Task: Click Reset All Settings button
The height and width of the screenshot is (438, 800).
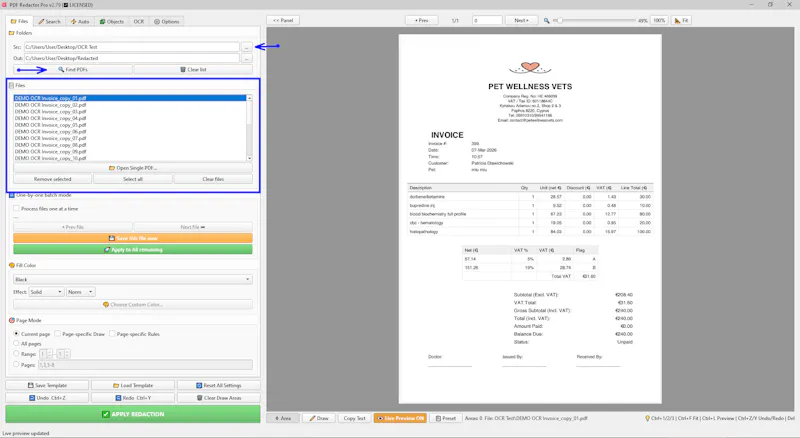Action: pyautogui.click(x=218, y=385)
